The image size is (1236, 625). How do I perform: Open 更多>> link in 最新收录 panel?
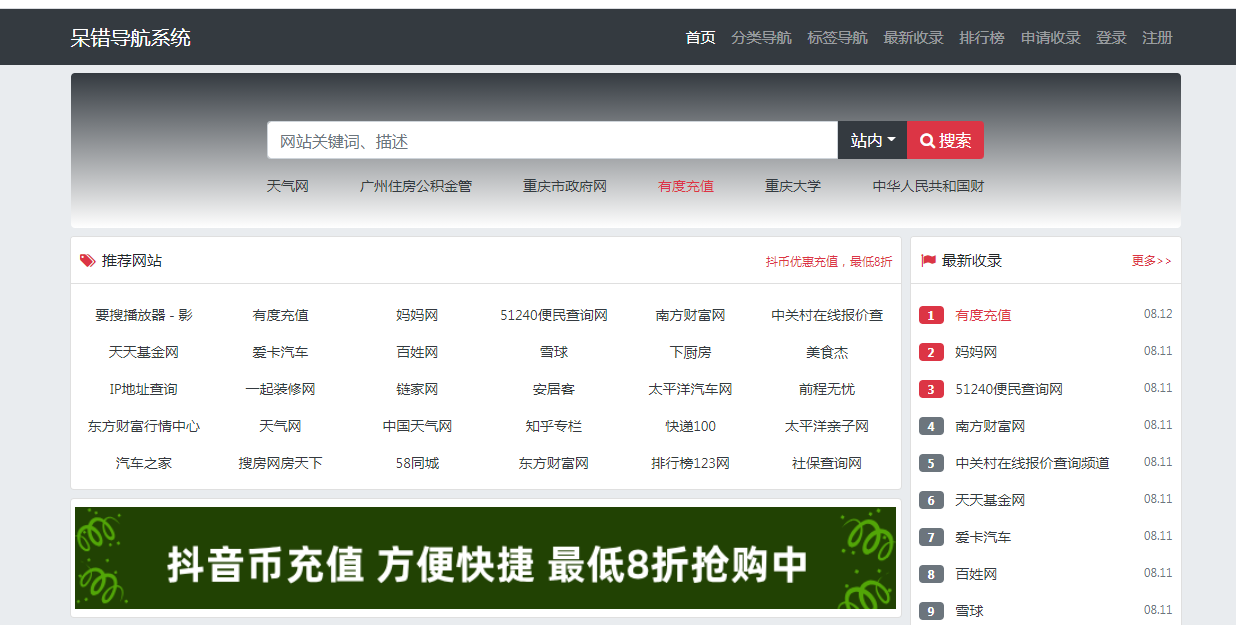(1151, 261)
